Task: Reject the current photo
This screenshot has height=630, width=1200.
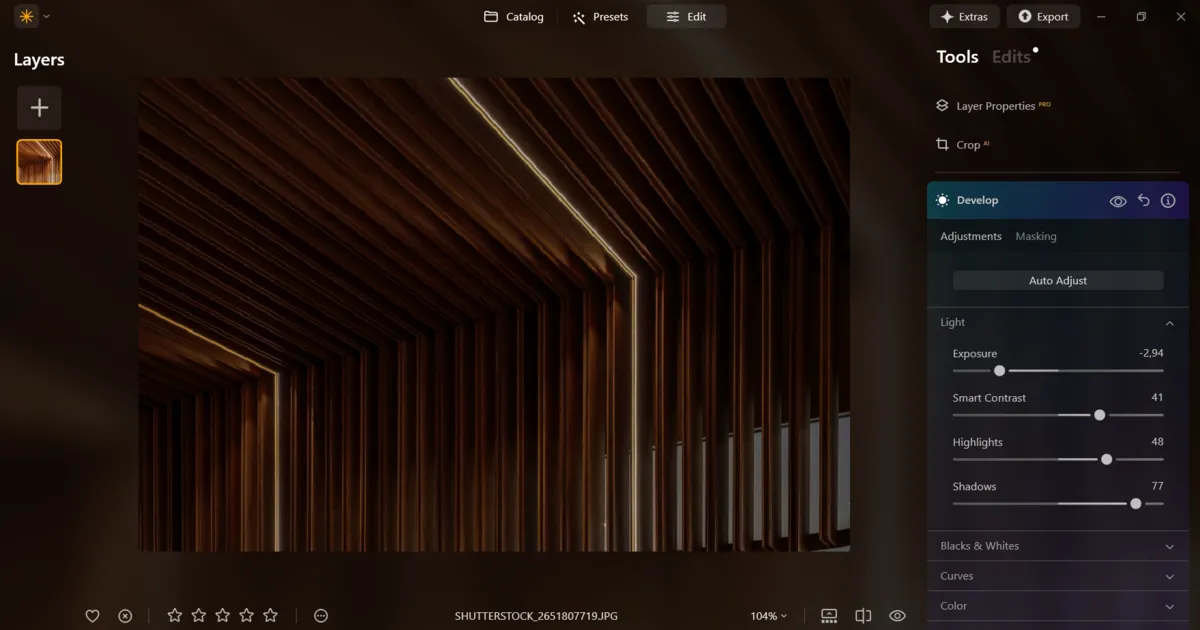Action: click(x=124, y=615)
